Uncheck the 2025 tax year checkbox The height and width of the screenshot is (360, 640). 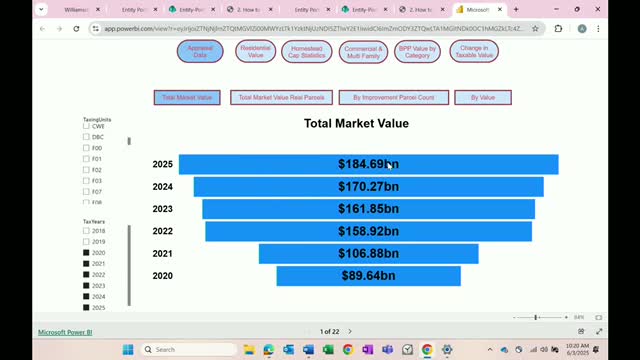point(86,307)
